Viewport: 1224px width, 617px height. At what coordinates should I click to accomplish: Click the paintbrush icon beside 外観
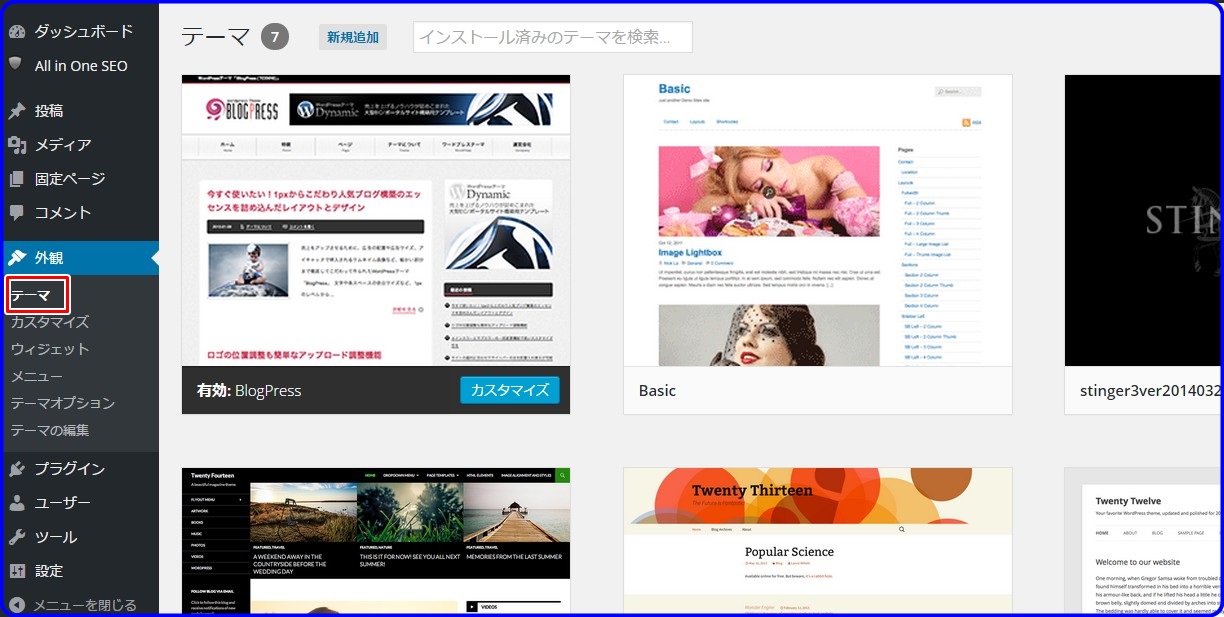point(16,257)
